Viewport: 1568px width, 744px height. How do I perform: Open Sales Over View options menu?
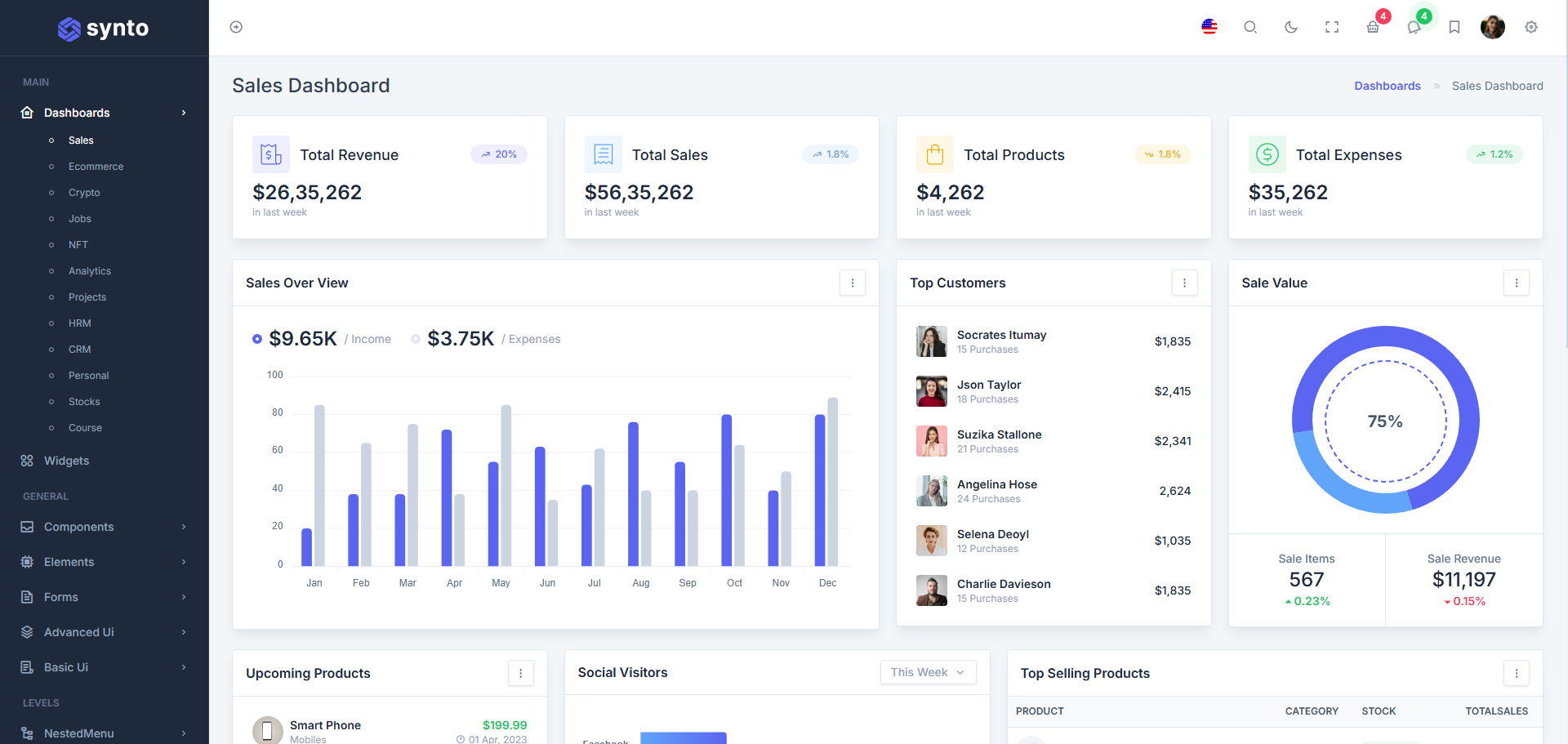point(853,283)
